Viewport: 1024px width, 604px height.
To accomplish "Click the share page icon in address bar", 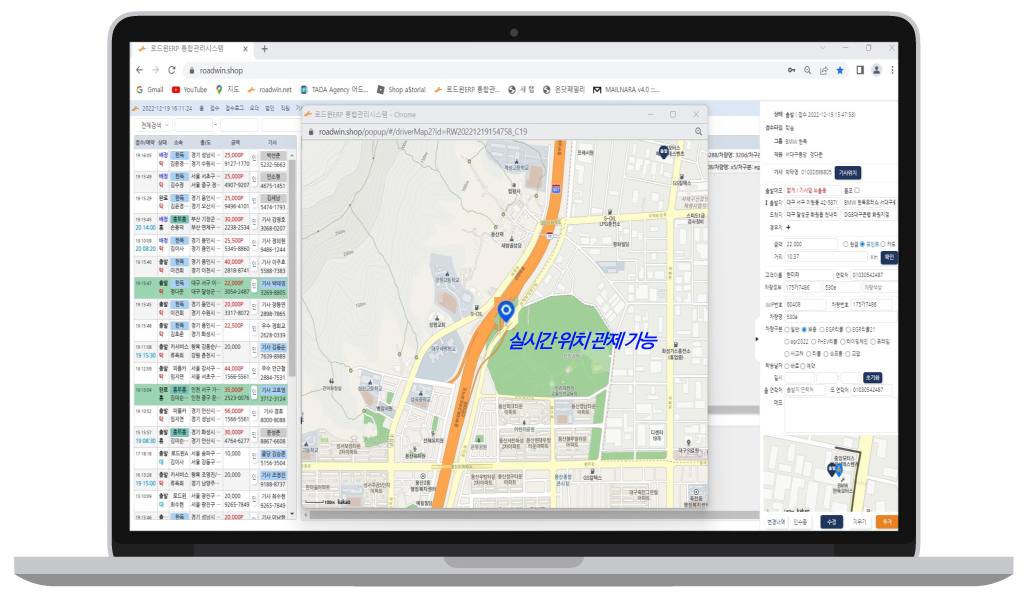I will 823,70.
